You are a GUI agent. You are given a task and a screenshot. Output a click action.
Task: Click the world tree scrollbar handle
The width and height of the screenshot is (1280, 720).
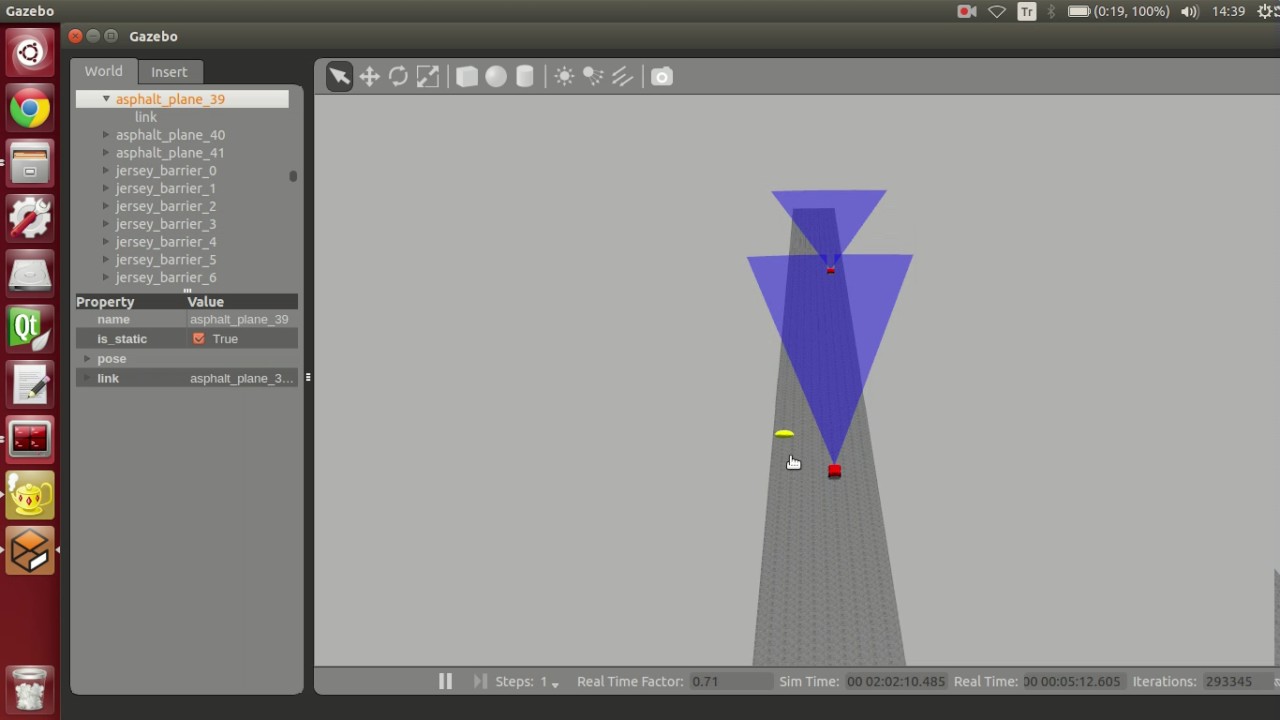pyautogui.click(x=293, y=176)
